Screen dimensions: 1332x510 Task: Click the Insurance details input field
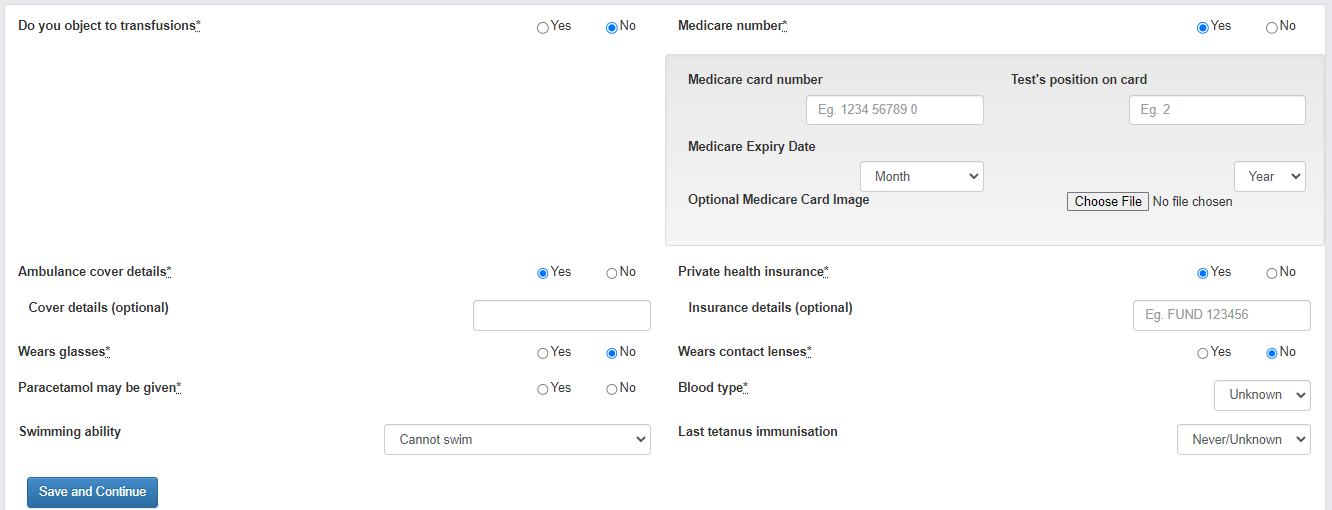click(x=1221, y=315)
